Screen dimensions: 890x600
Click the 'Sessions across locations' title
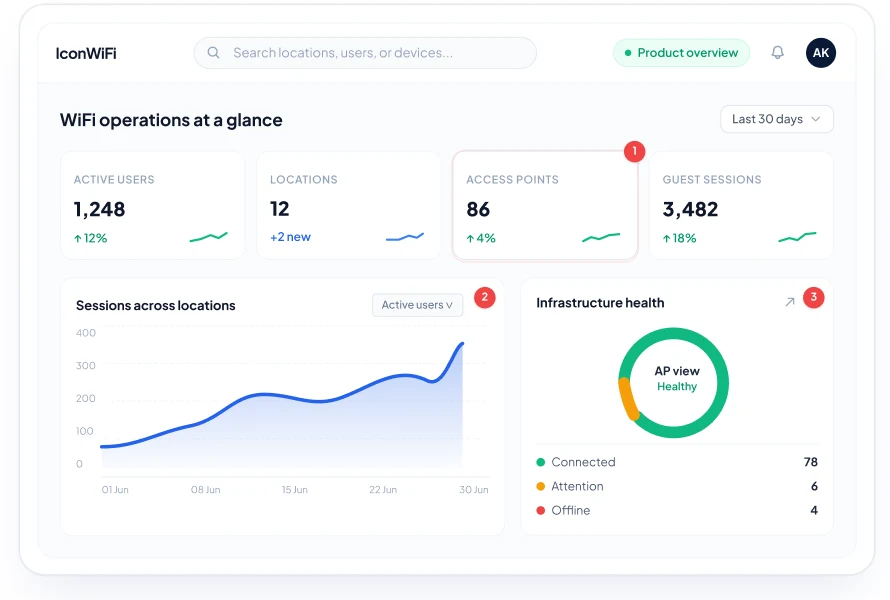[156, 305]
